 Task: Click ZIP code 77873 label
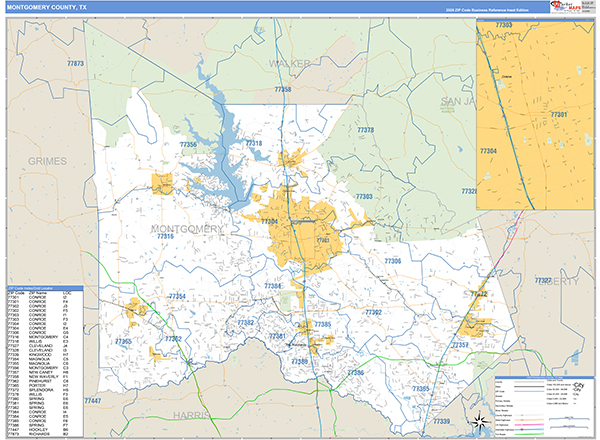pyautogui.click(x=74, y=63)
